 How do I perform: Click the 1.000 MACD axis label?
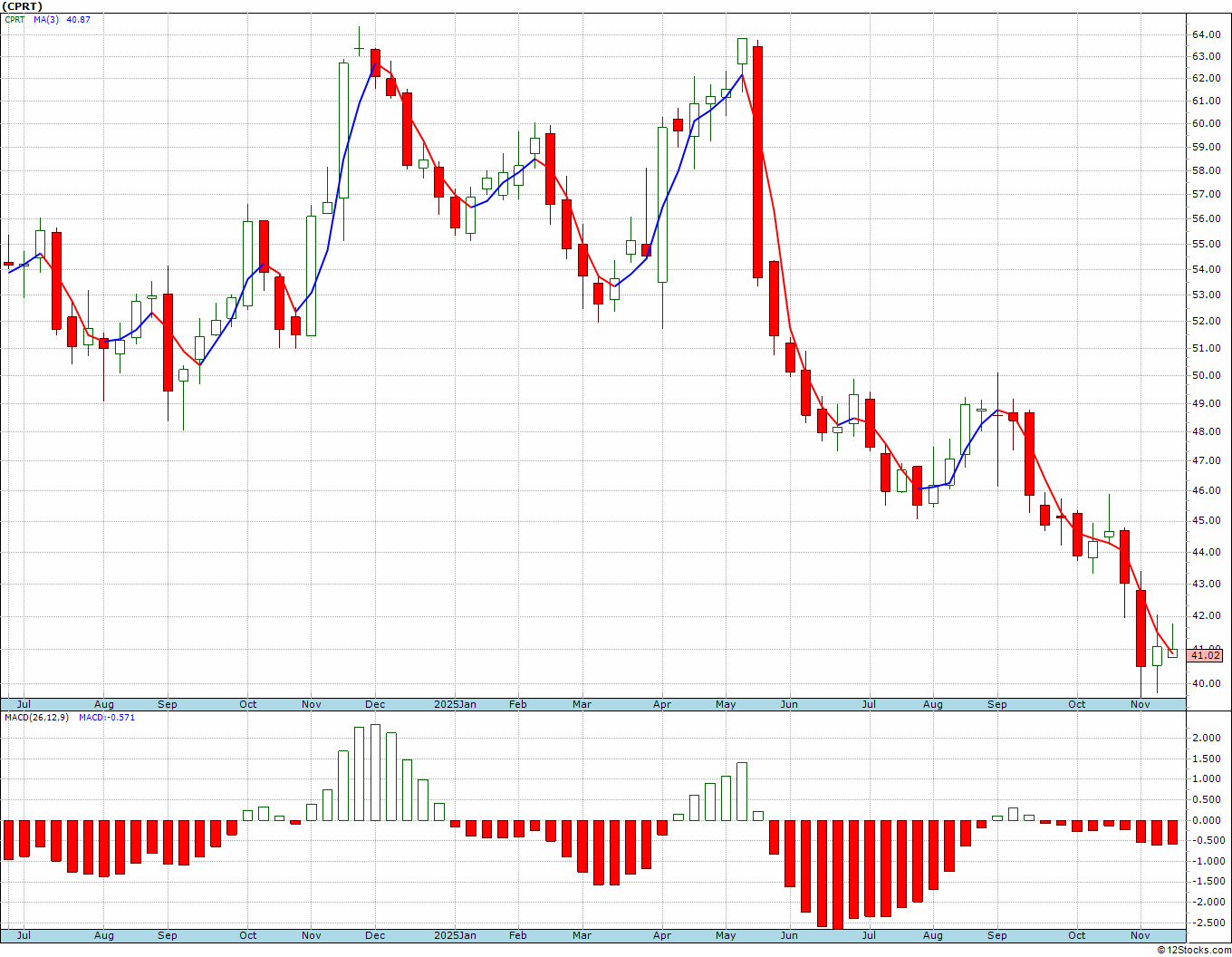[x=1205, y=779]
